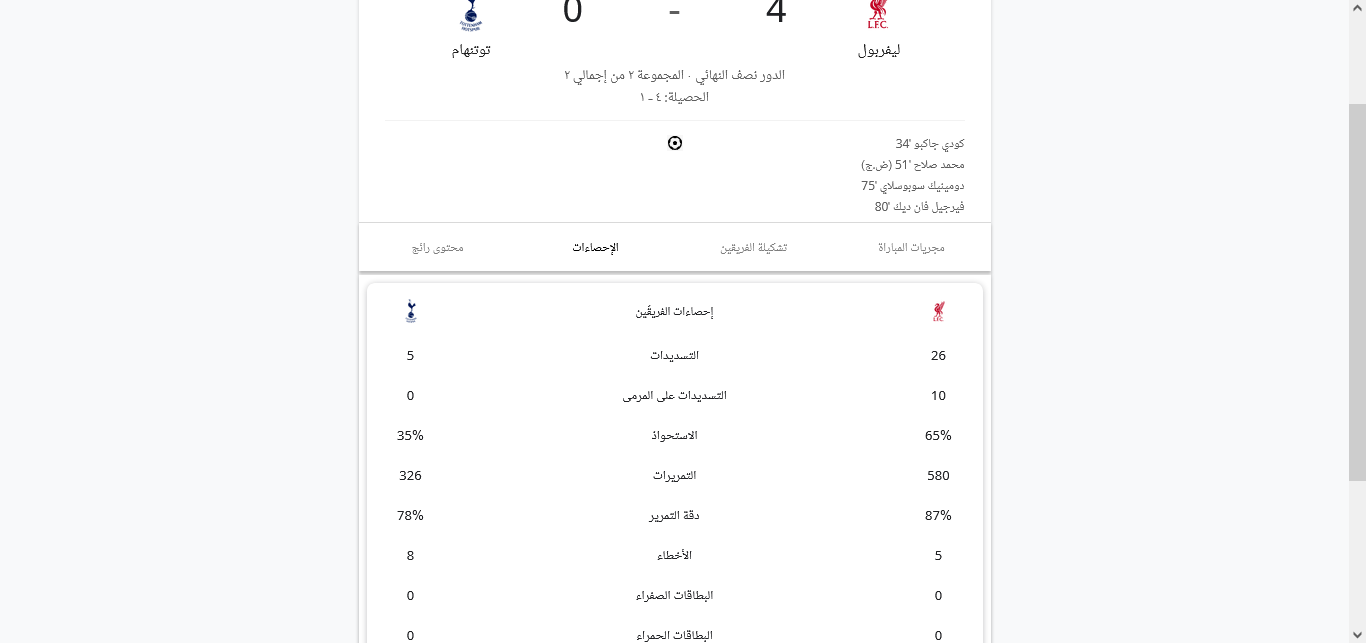The height and width of the screenshot is (643, 1366).
Task: Select the Liverpool logo in the stats header
Action: (938, 311)
